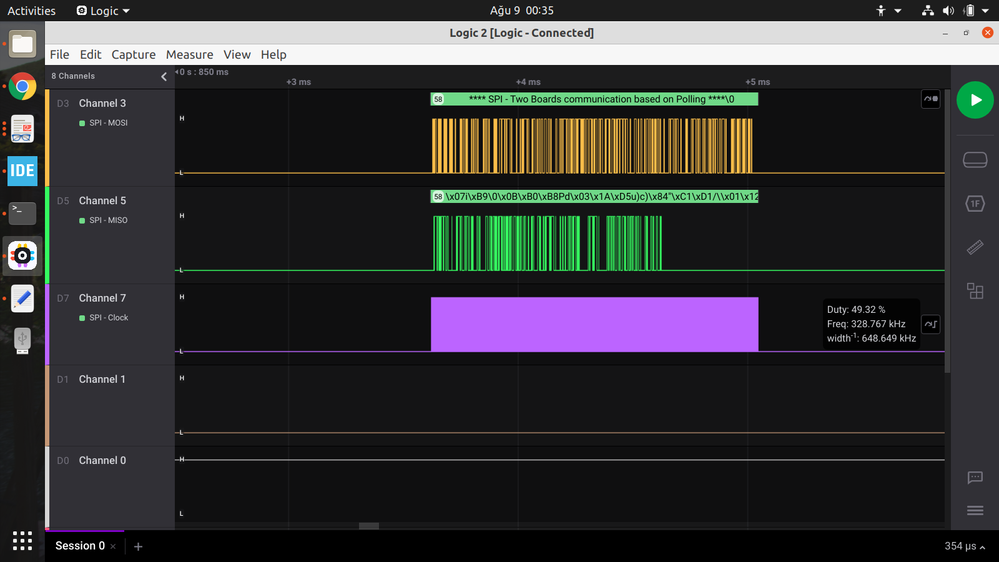Open the USB drive dock icon
Image resolution: width=999 pixels, height=562 pixels.
[22, 340]
